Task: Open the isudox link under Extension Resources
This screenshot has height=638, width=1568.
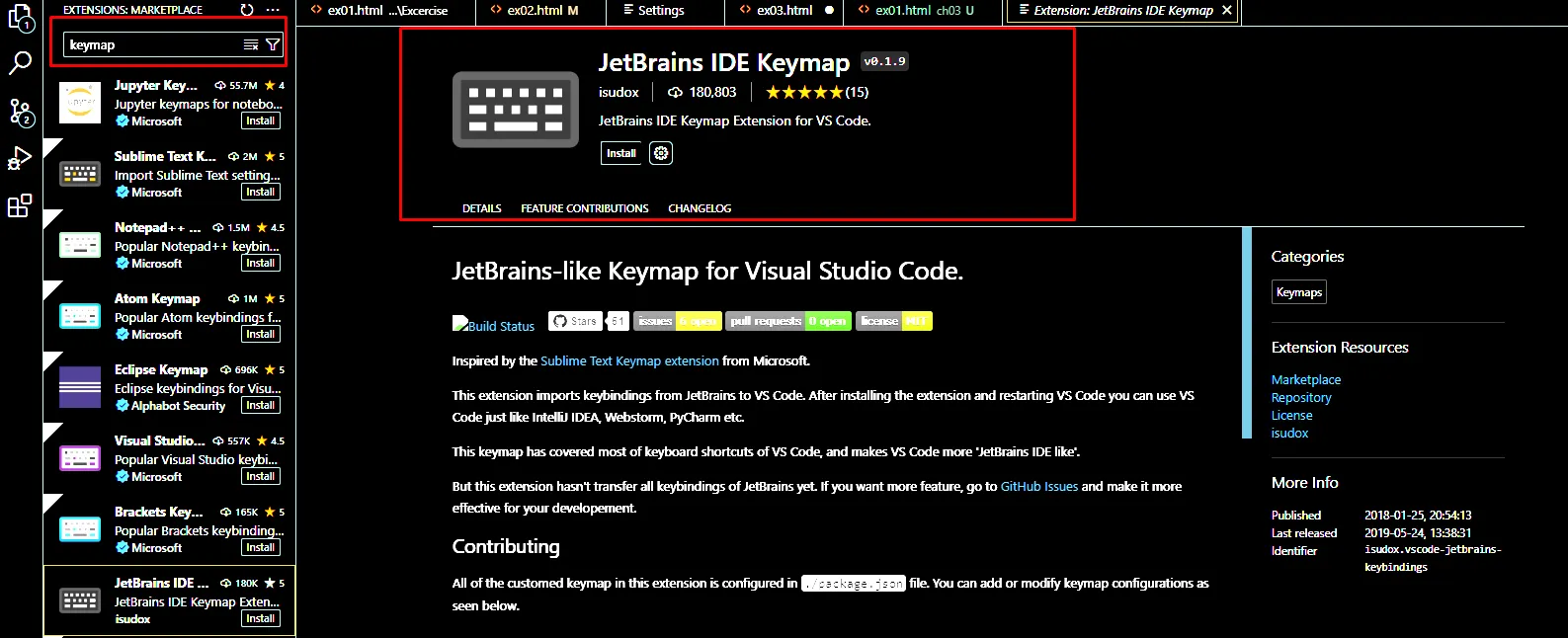Action: (1289, 433)
